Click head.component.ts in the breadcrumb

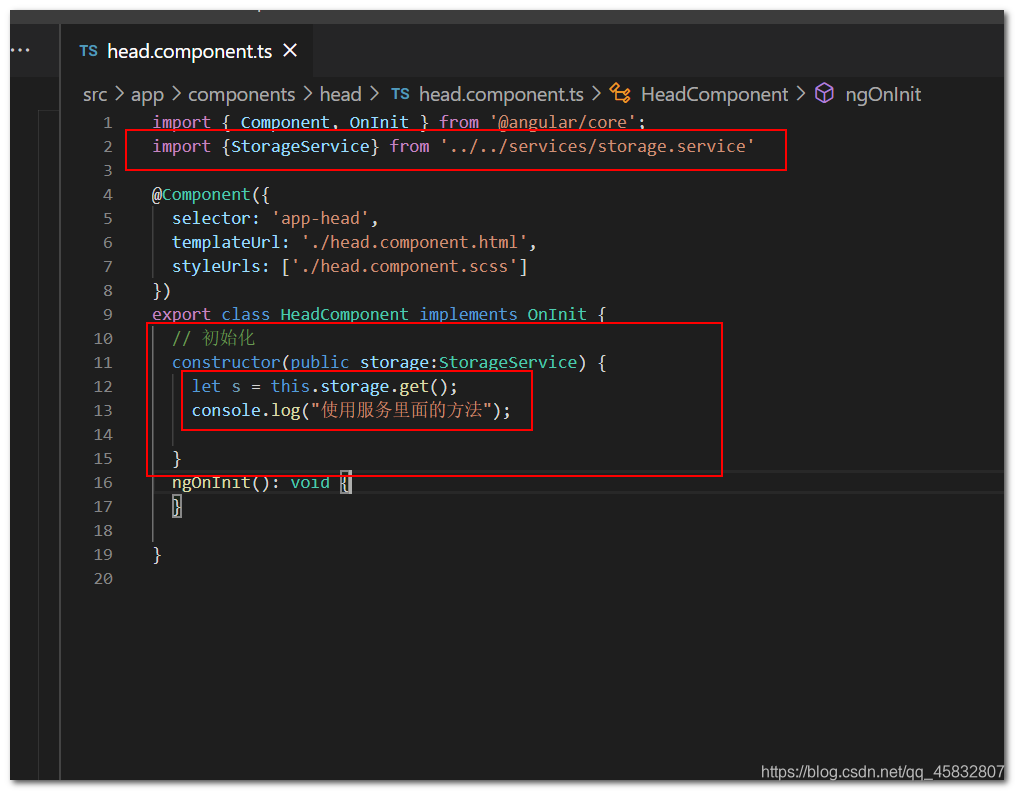501,95
